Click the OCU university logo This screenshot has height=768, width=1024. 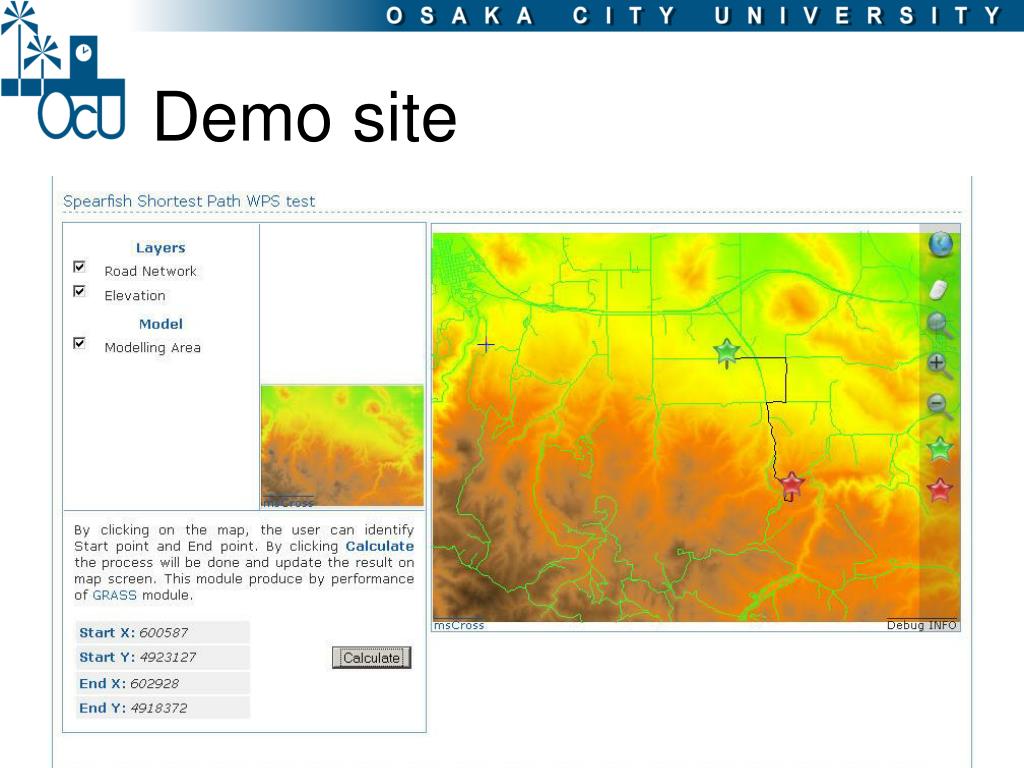tap(63, 71)
